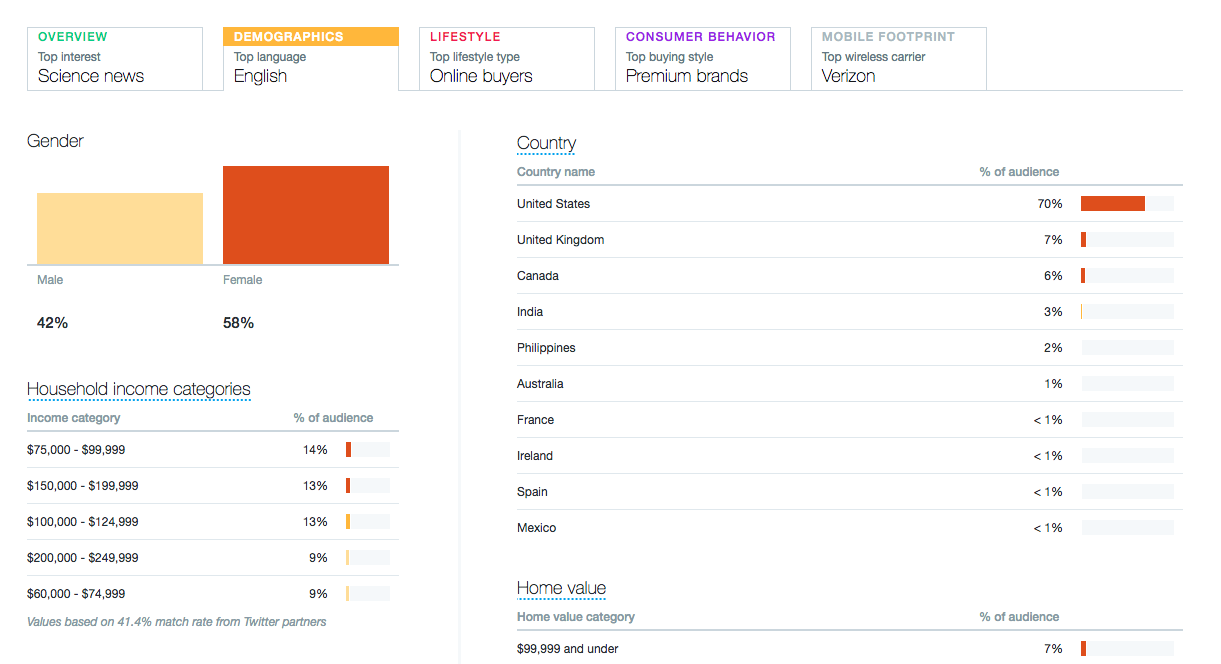
Task: Click the Male gender bar
Action: click(x=120, y=228)
